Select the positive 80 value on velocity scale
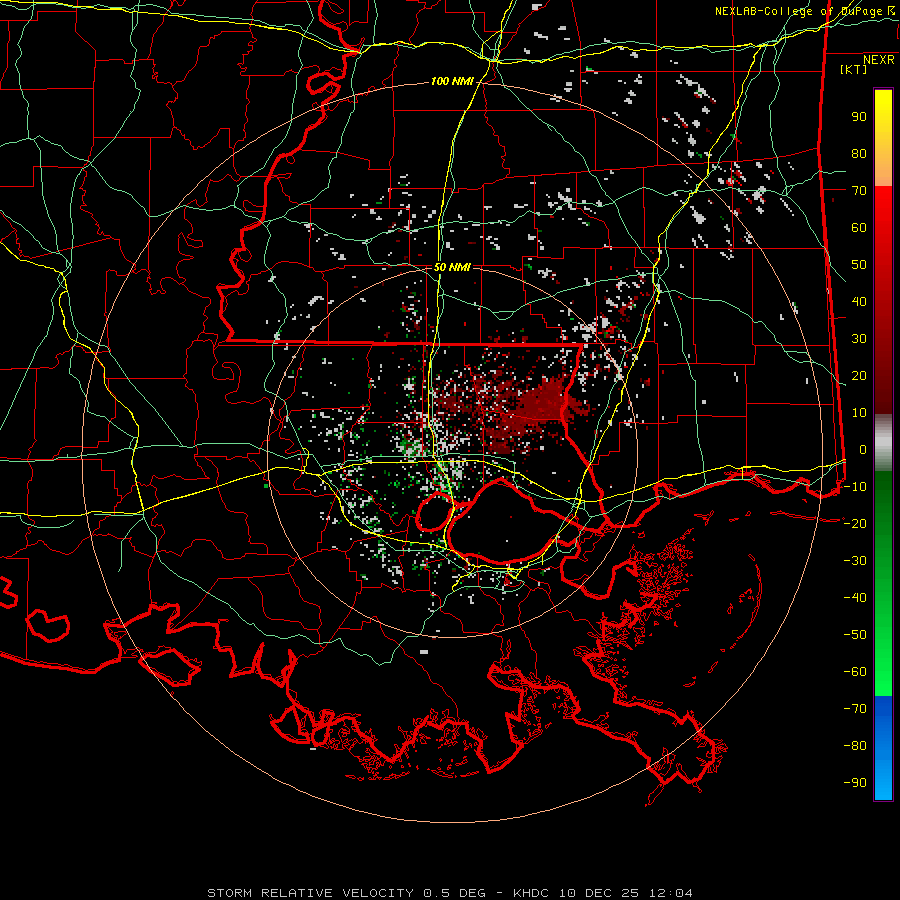 (x=859, y=154)
